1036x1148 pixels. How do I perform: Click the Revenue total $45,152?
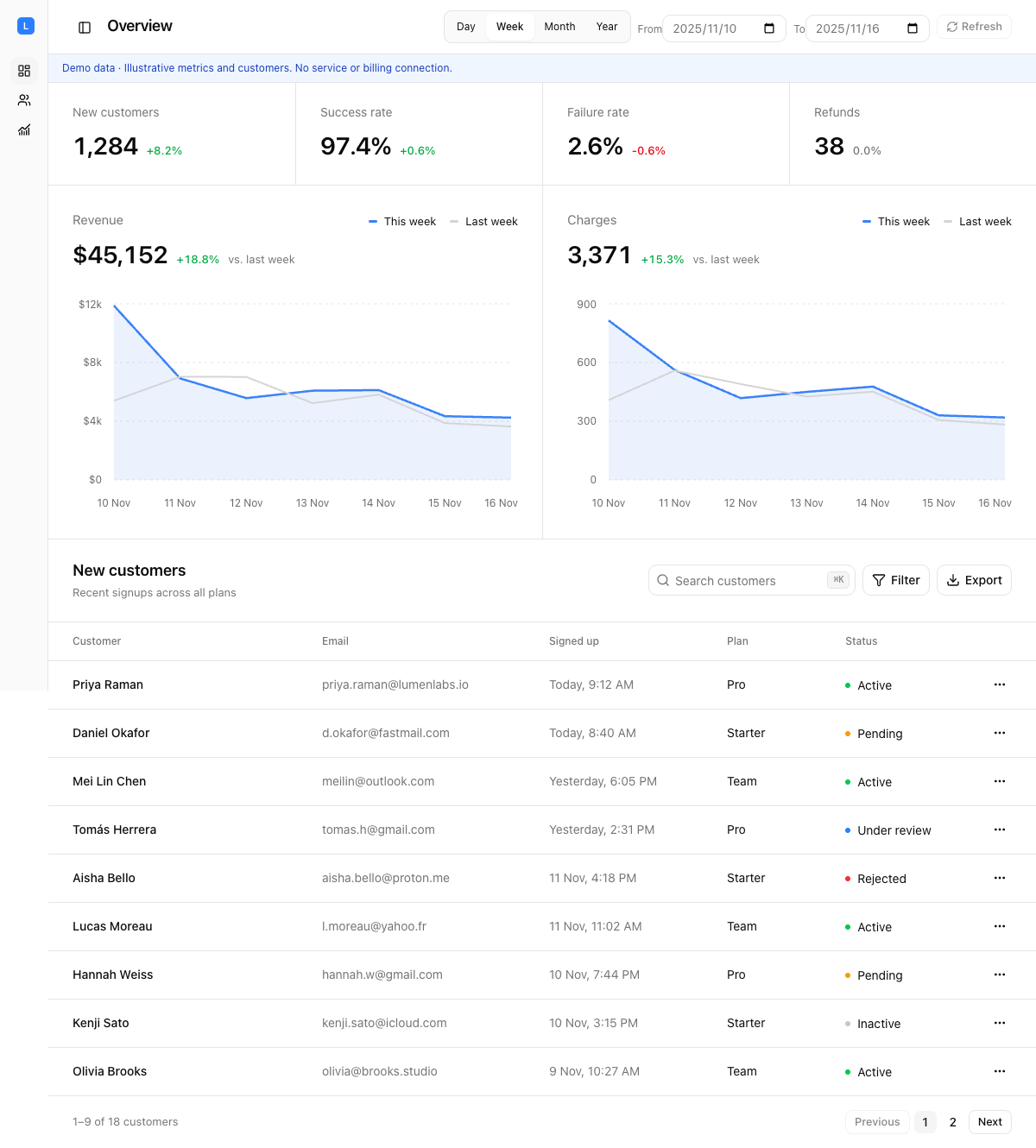pos(120,255)
